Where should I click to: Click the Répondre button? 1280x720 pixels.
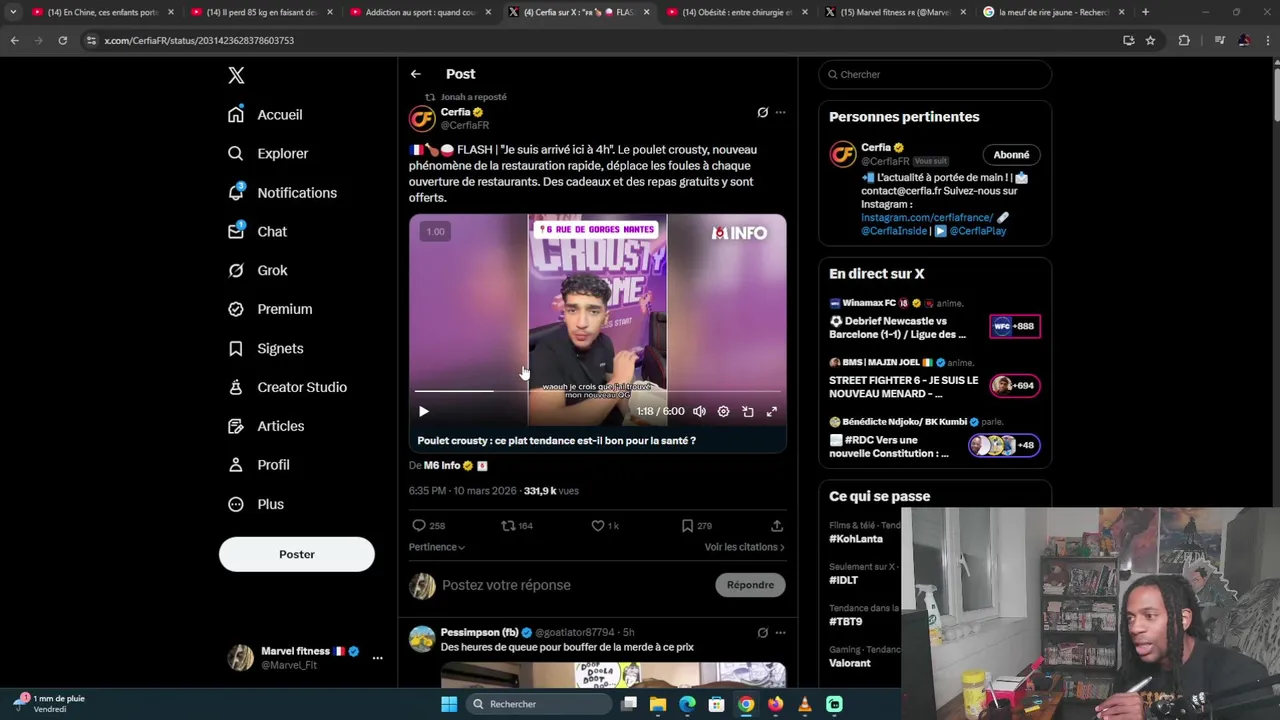pyautogui.click(x=750, y=585)
